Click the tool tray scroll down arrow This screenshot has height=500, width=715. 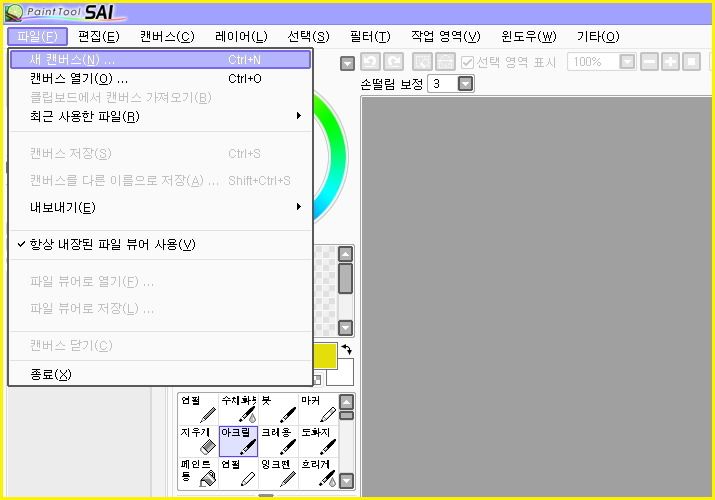pyautogui.click(x=347, y=481)
